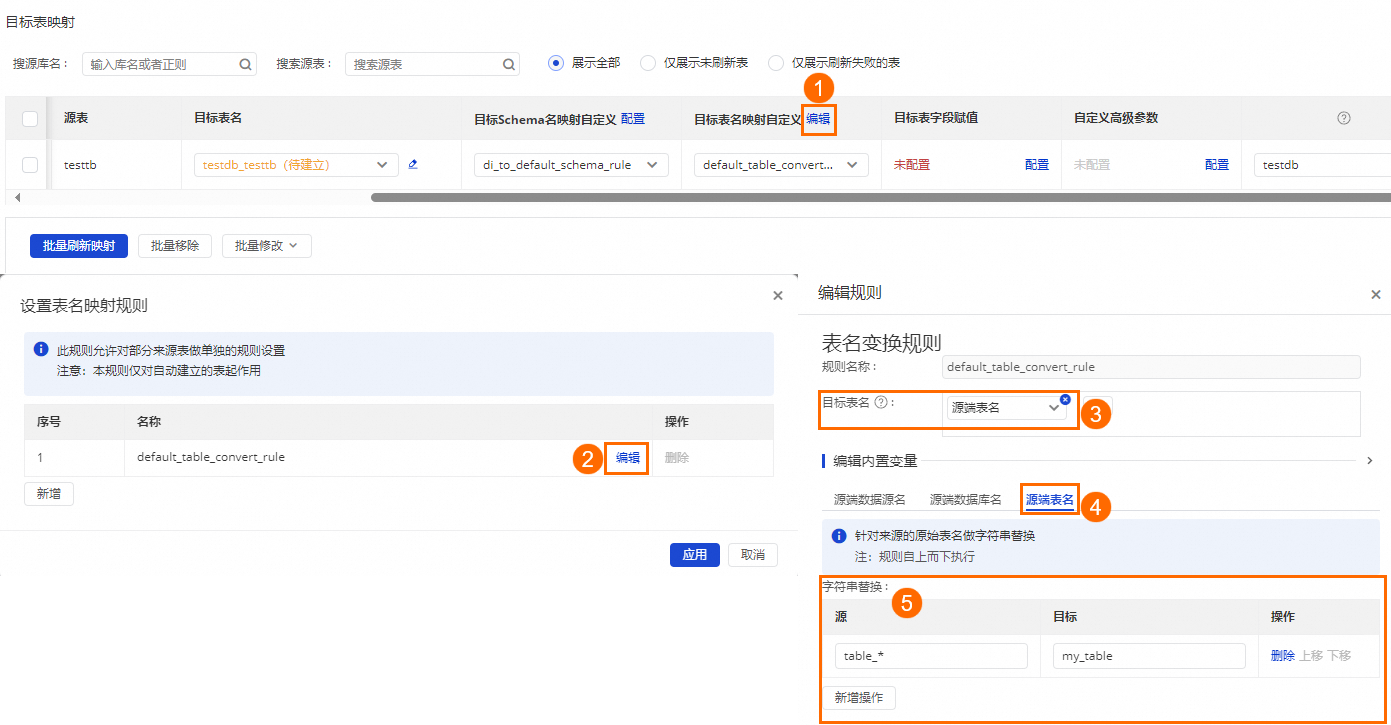The height and width of the screenshot is (725, 1391).
Task: Open the 批量修改 dropdown button
Action: click(266, 246)
